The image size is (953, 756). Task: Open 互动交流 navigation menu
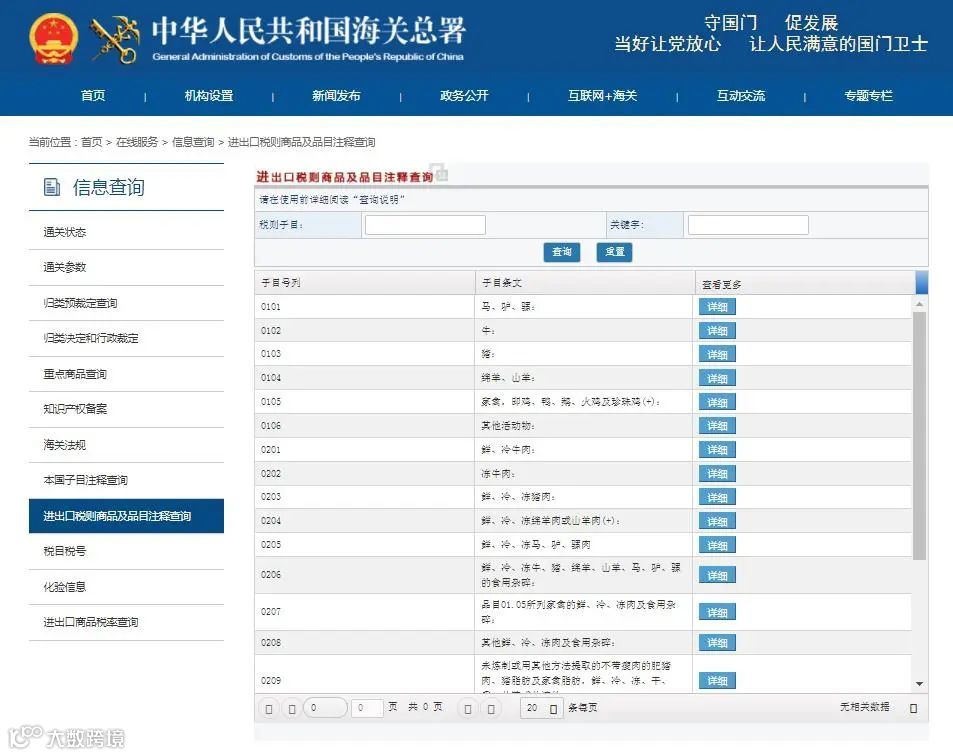[740, 95]
